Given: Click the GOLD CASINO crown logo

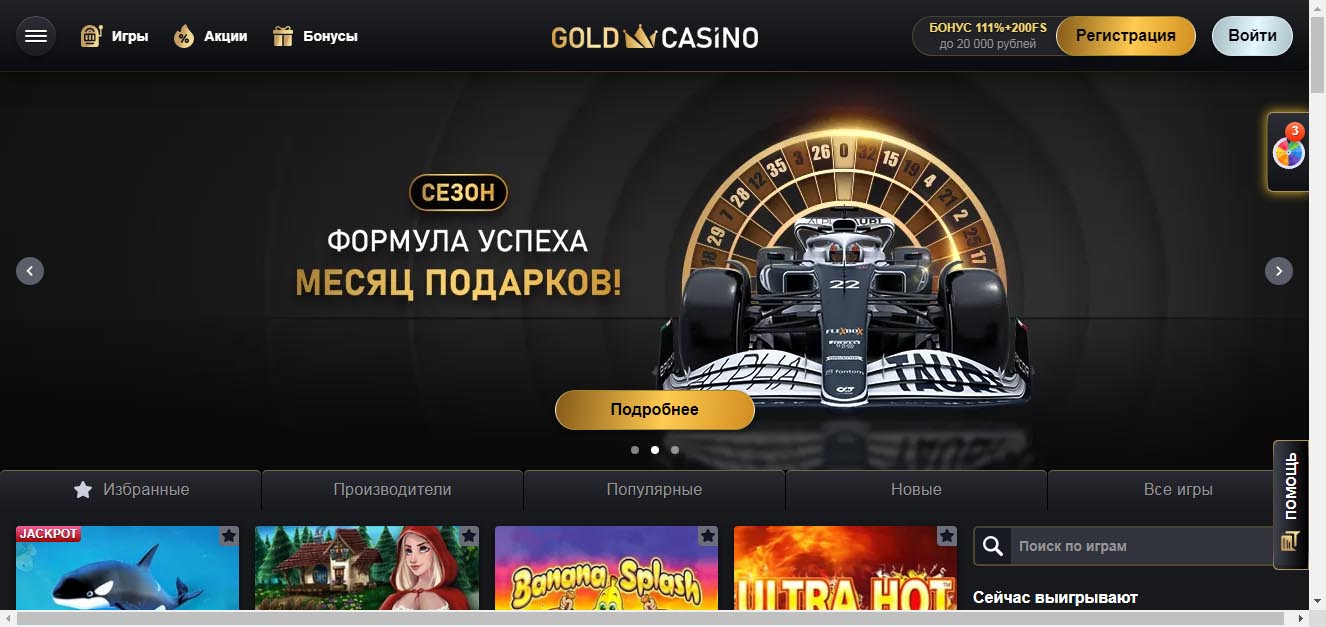Looking at the screenshot, I should 654,37.
